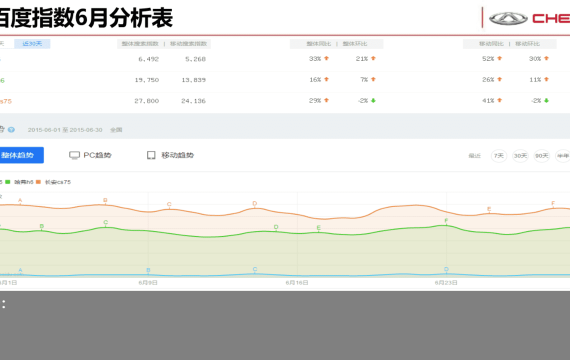570x360 pixels.
Task: Click the Chery logo emblem
Action: [508, 19]
